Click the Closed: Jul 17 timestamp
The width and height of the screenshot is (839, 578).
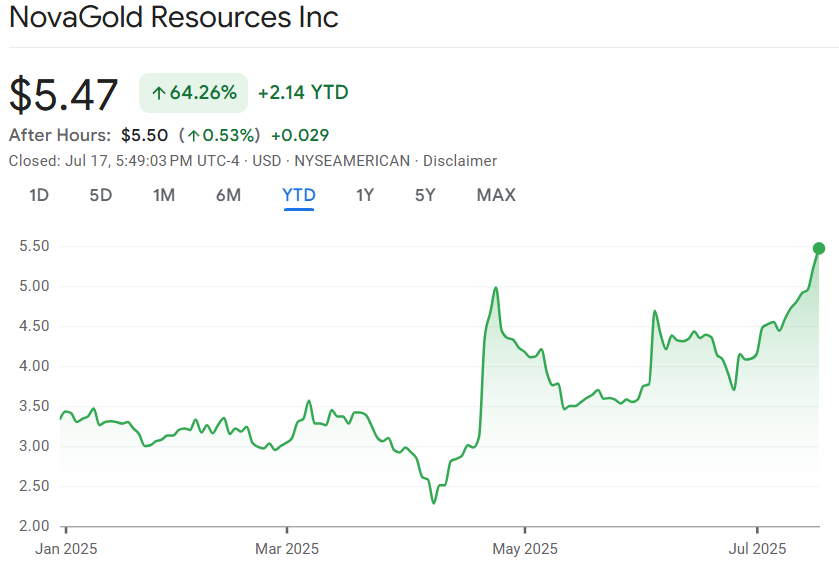pyautogui.click(x=124, y=161)
